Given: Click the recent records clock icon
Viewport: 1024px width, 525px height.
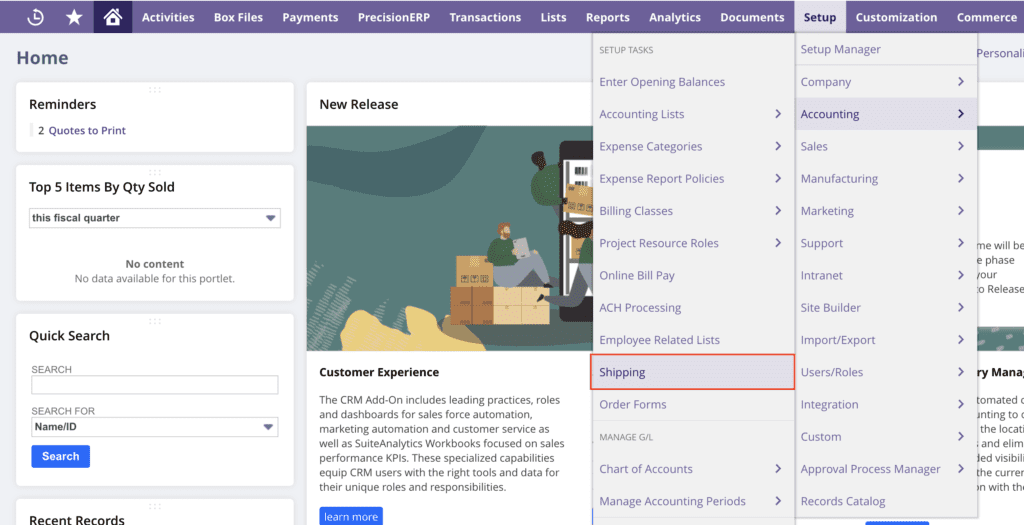Looking at the screenshot, I should click(35, 17).
